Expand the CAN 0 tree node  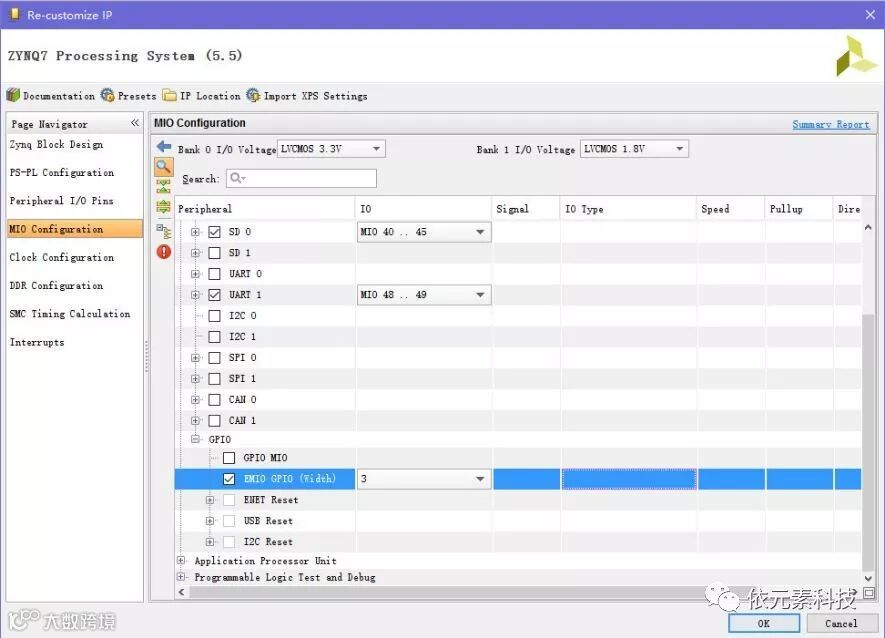click(195, 400)
